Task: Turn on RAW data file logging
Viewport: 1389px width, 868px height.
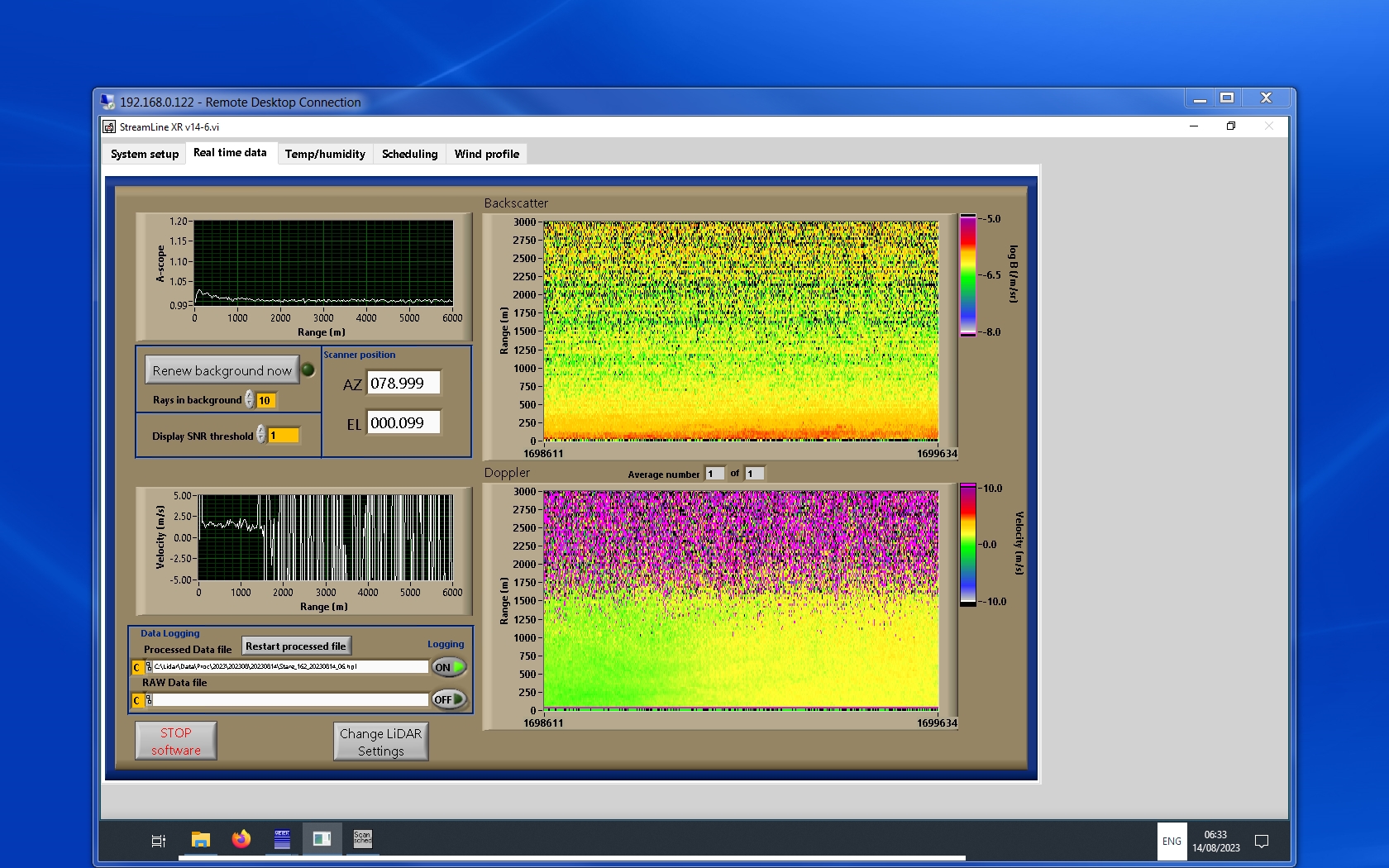Action: coord(449,699)
